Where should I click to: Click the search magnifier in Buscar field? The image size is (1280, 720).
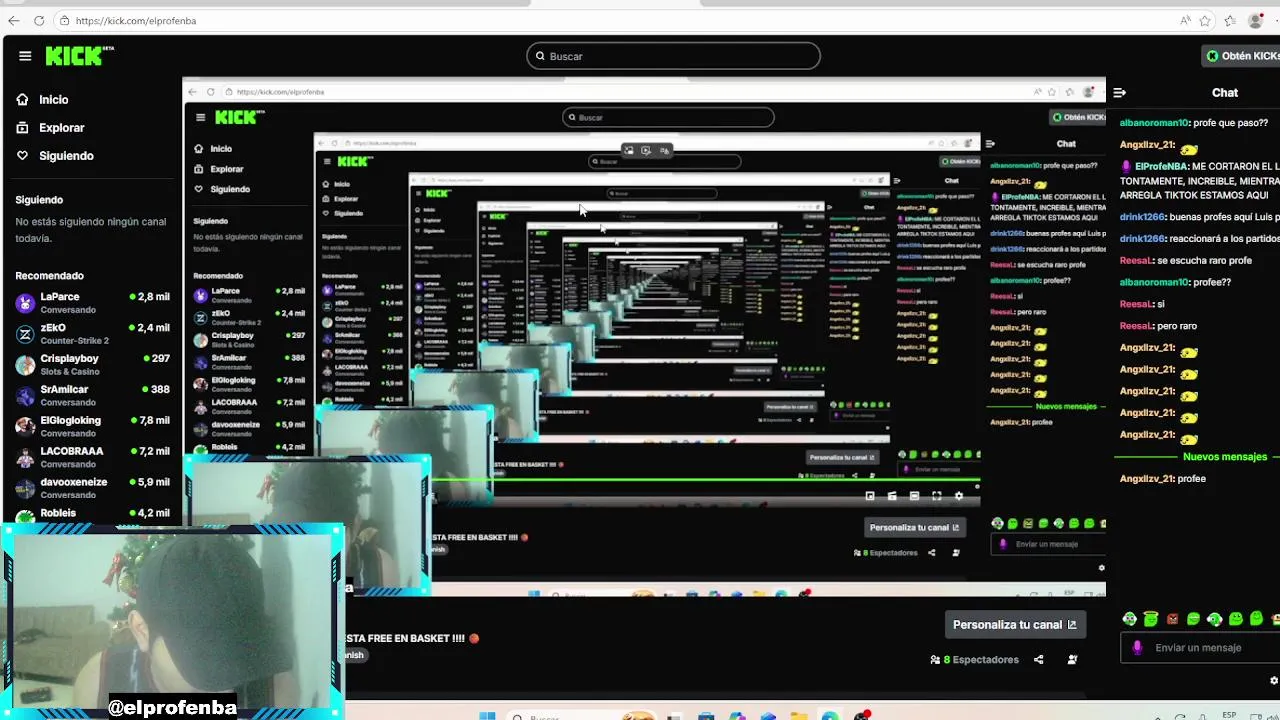(540, 56)
